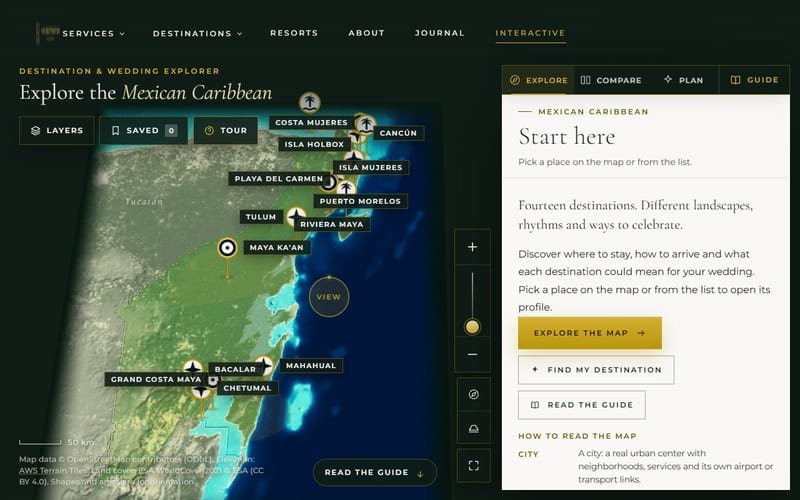Click the AWS Terrain Tiles attribution link

point(53,470)
